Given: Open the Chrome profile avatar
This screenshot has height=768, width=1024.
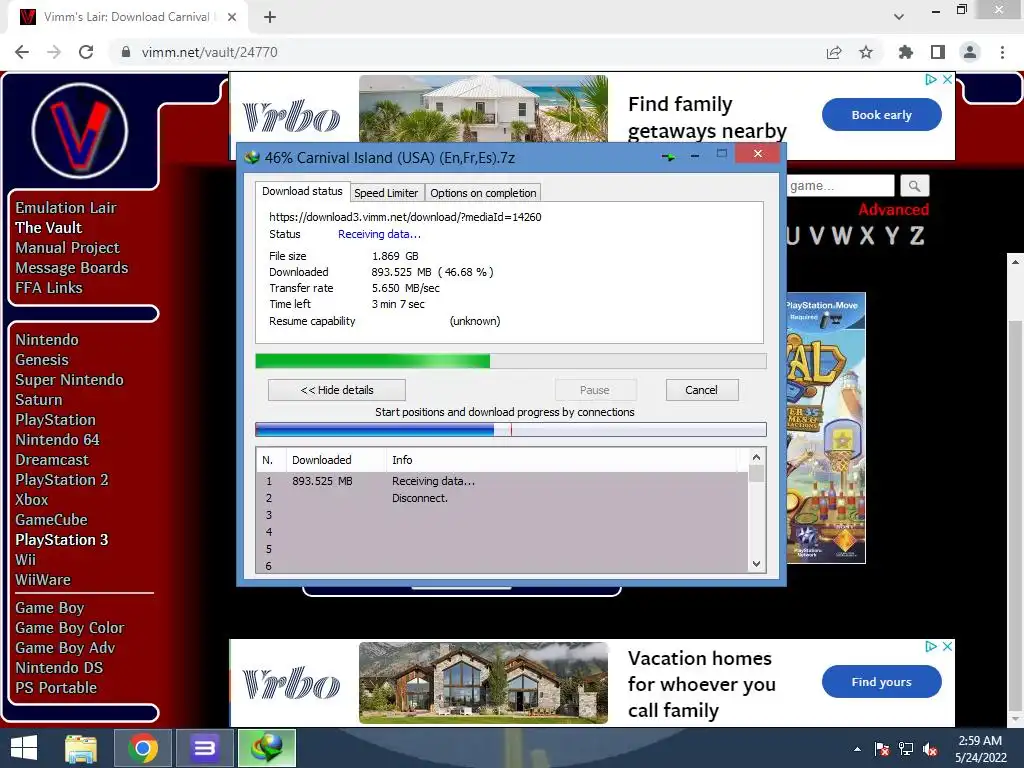Looking at the screenshot, I should tap(970, 52).
